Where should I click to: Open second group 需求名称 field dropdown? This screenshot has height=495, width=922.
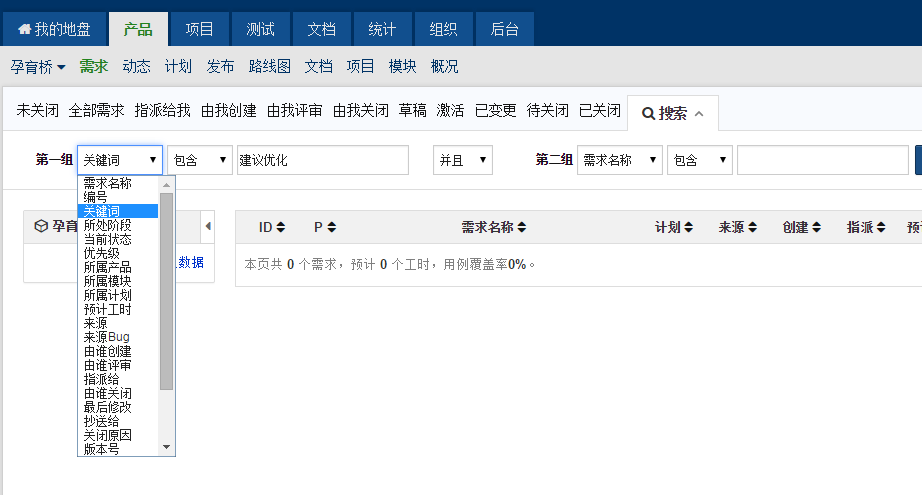tap(620, 160)
